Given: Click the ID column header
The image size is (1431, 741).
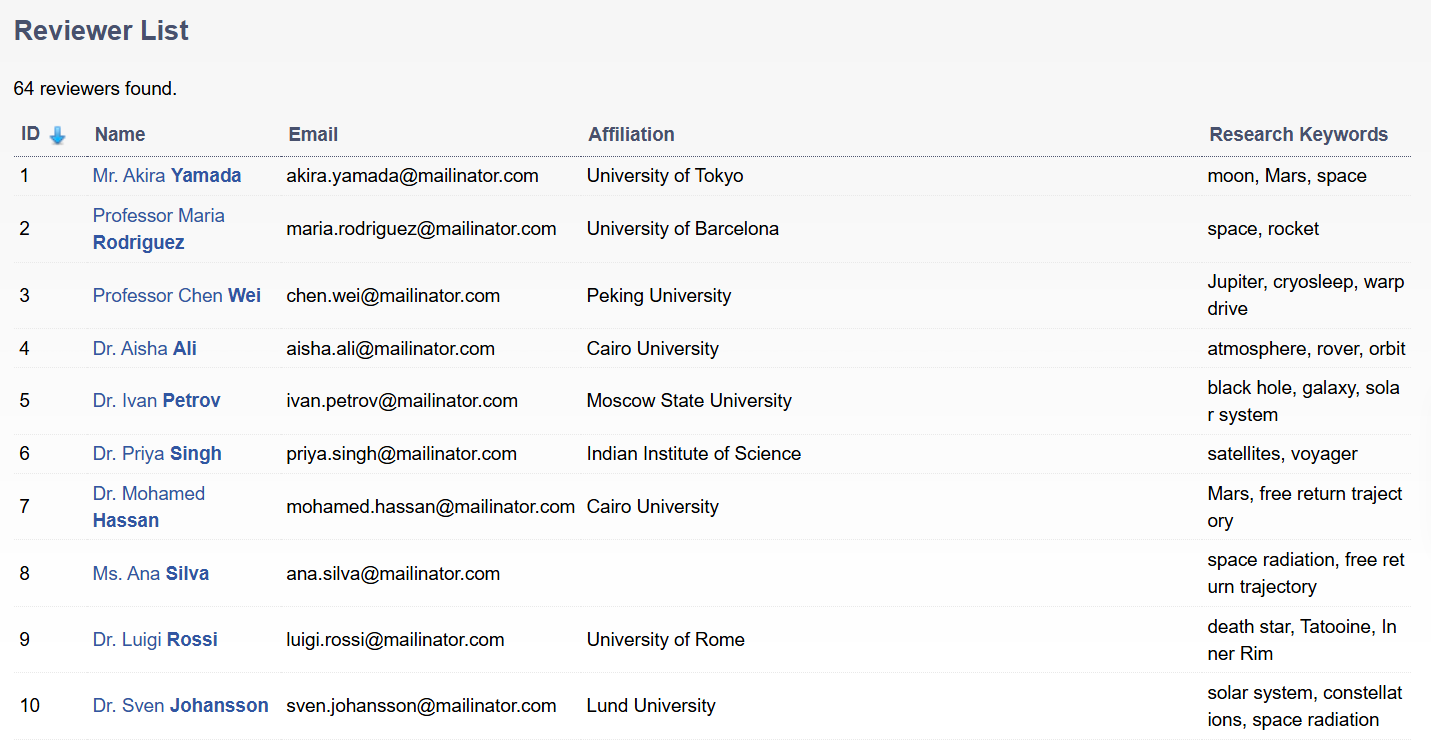Looking at the screenshot, I should click(31, 134).
